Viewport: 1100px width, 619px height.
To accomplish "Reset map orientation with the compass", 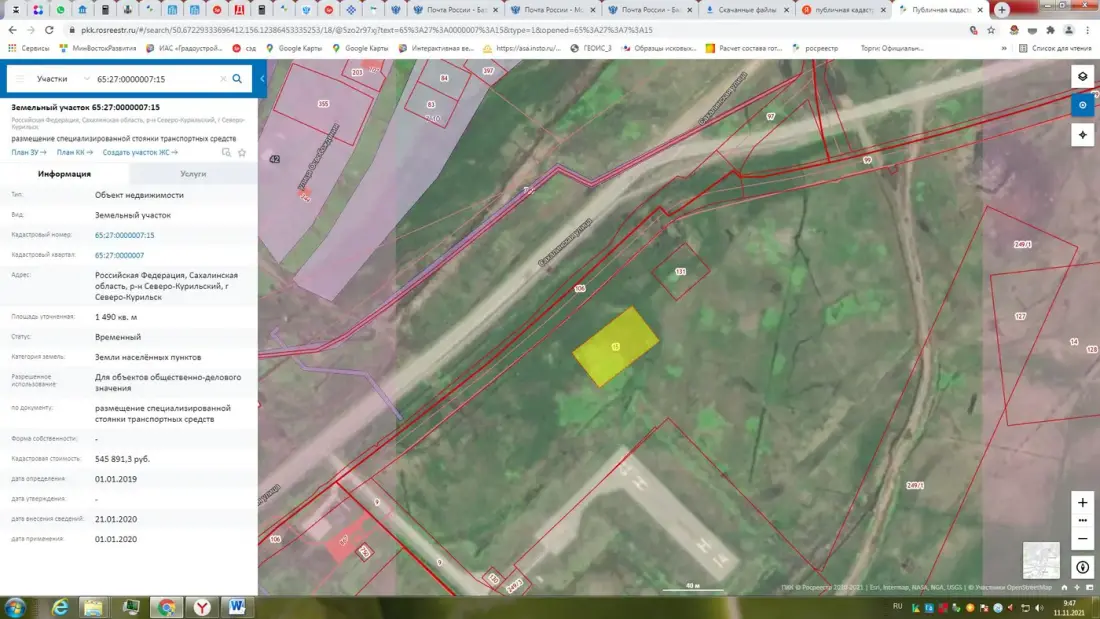I will [x=1082, y=567].
